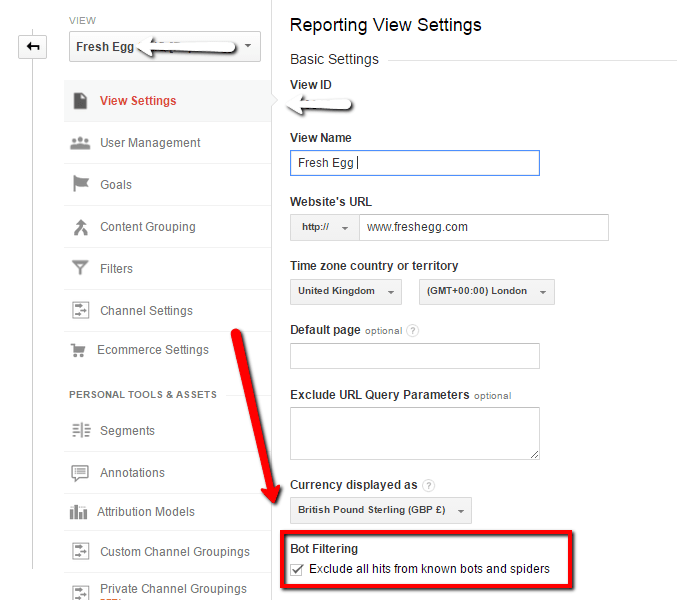Click the View Settings document icon
The image size is (677, 600).
pyautogui.click(x=80, y=101)
